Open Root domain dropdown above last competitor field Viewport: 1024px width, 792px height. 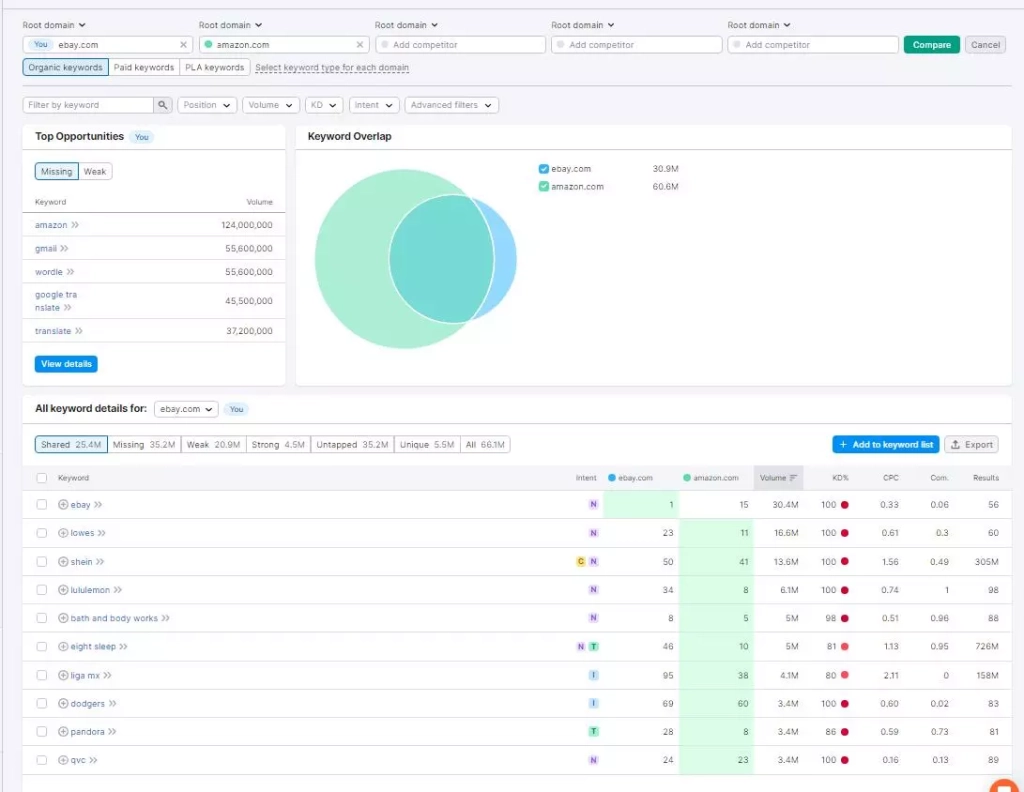(x=759, y=25)
